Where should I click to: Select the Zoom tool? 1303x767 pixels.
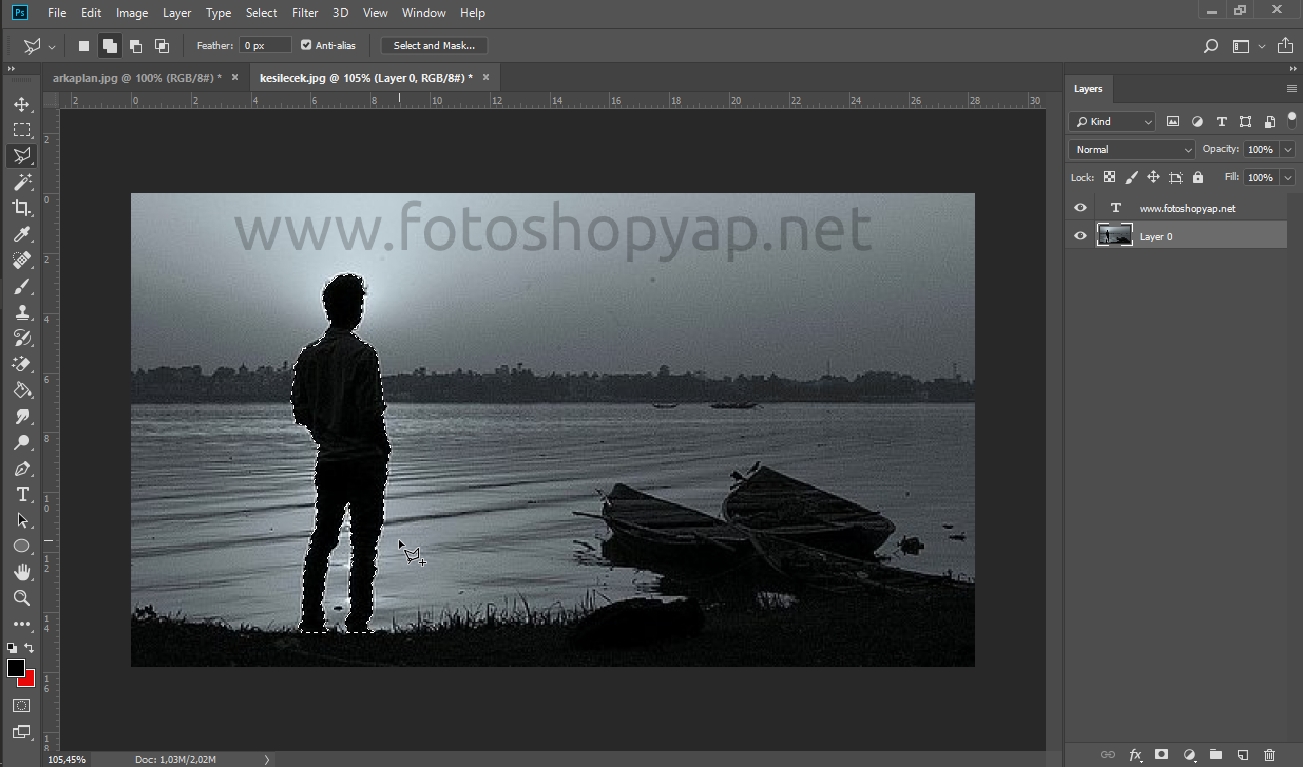click(22, 598)
